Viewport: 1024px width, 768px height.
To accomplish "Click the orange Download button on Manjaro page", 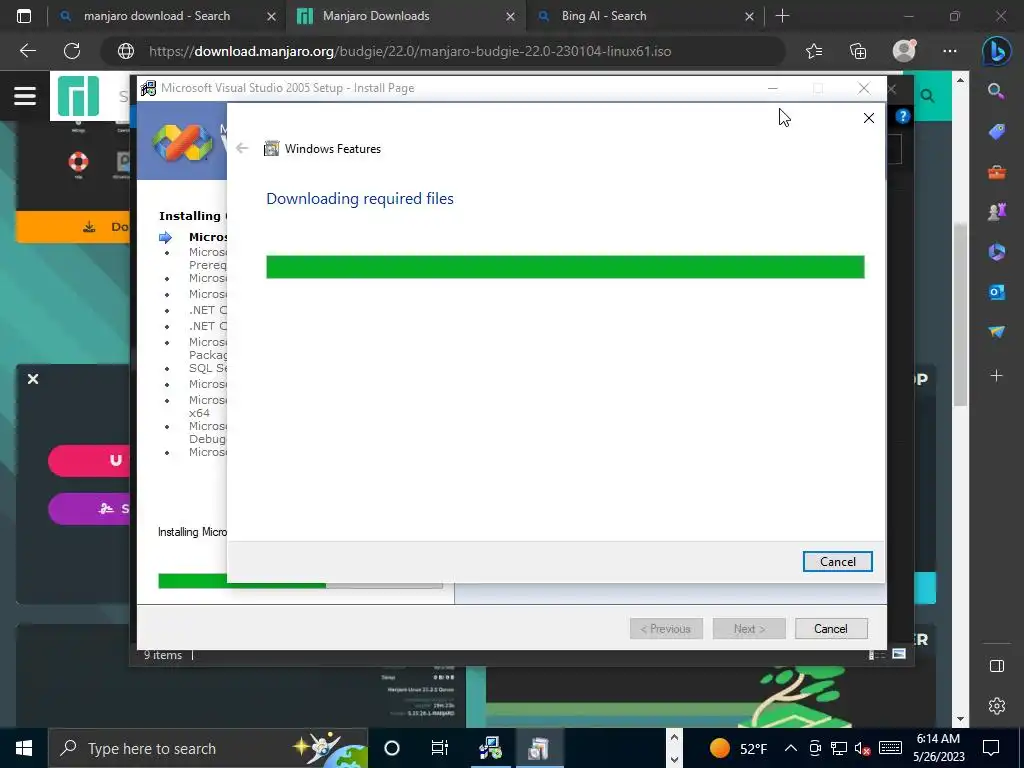I will (x=75, y=227).
